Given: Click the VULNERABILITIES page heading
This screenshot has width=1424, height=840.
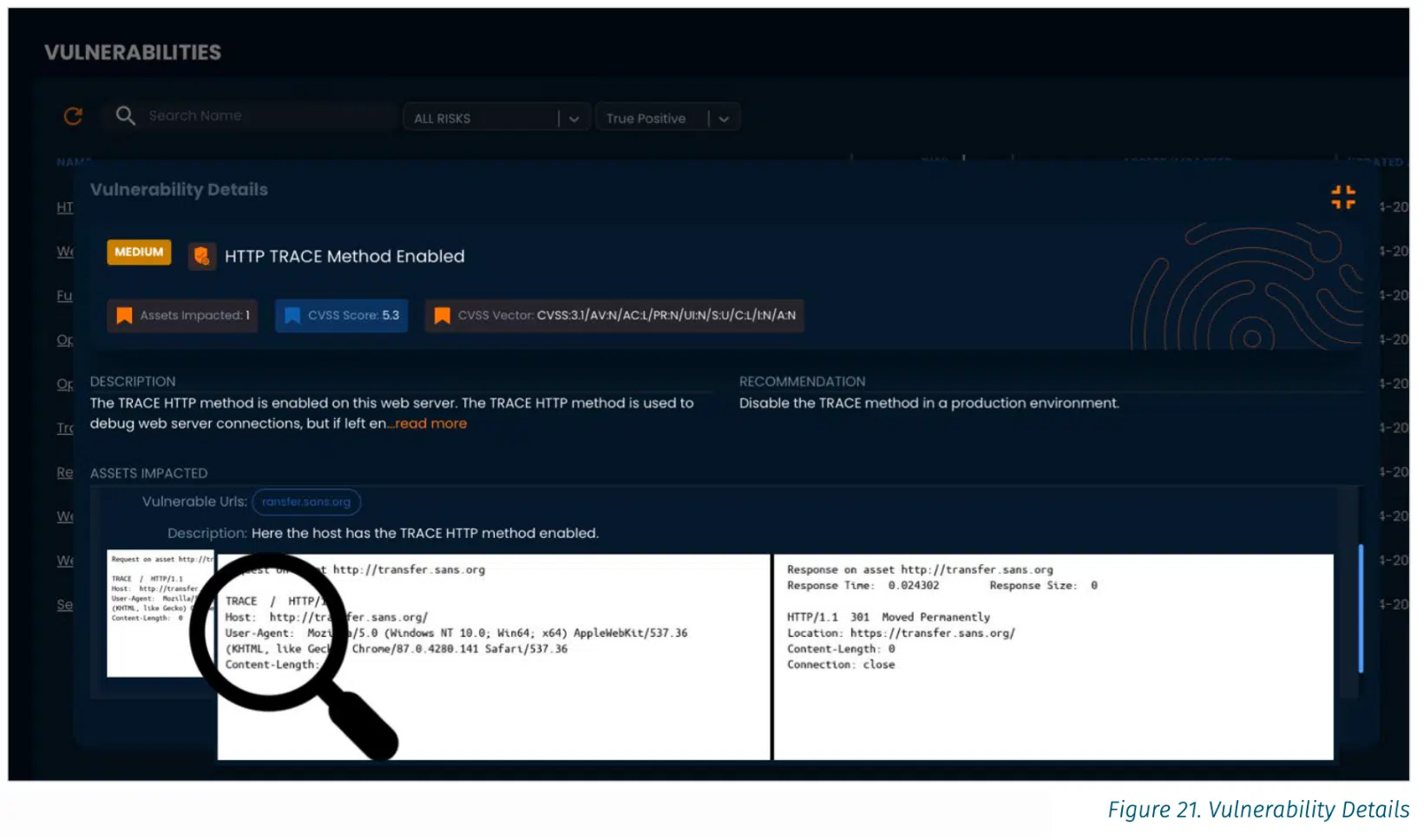Looking at the screenshot, I should point(133,52).
